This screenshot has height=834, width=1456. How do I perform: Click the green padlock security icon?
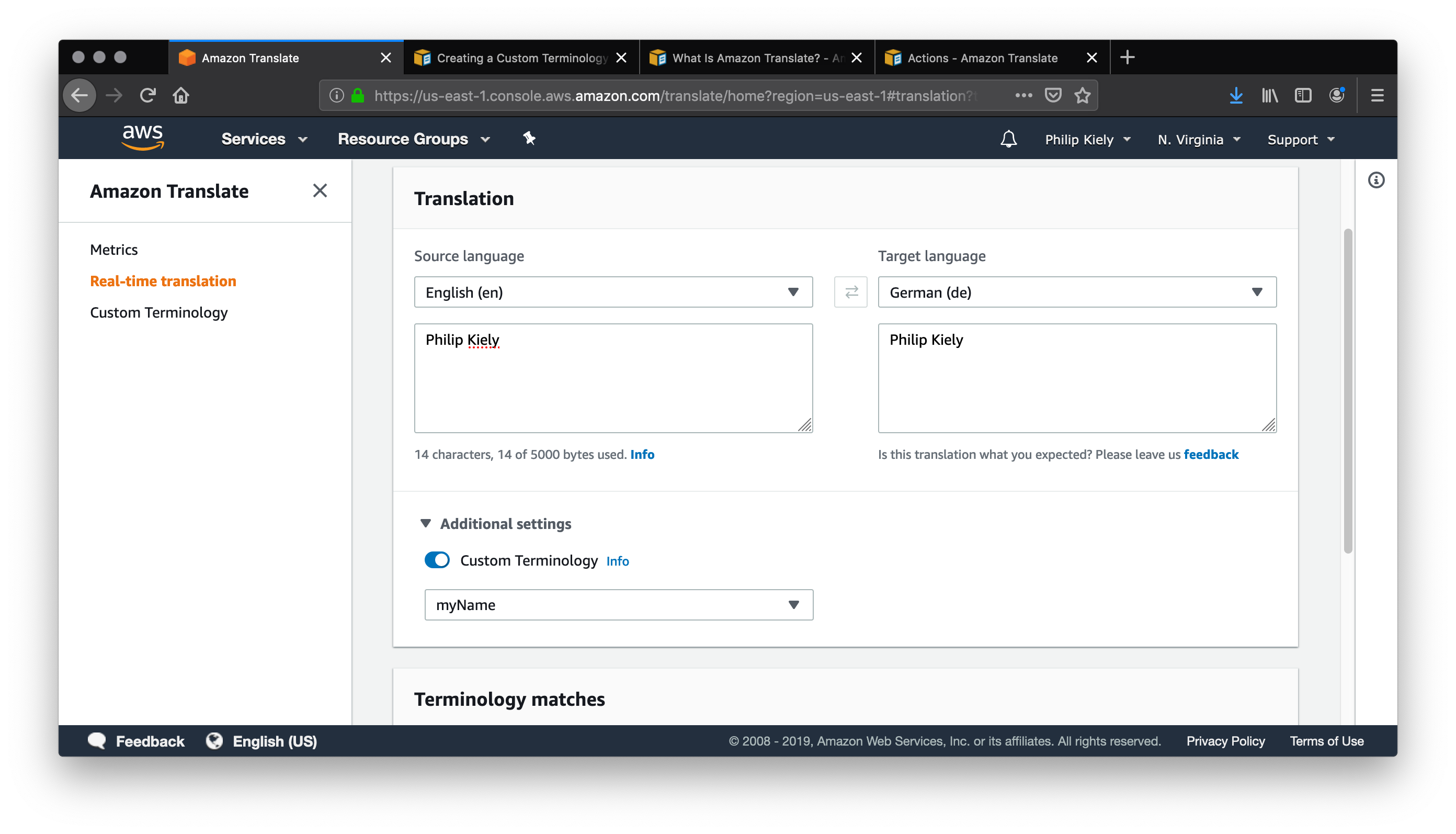click(358, 96)
